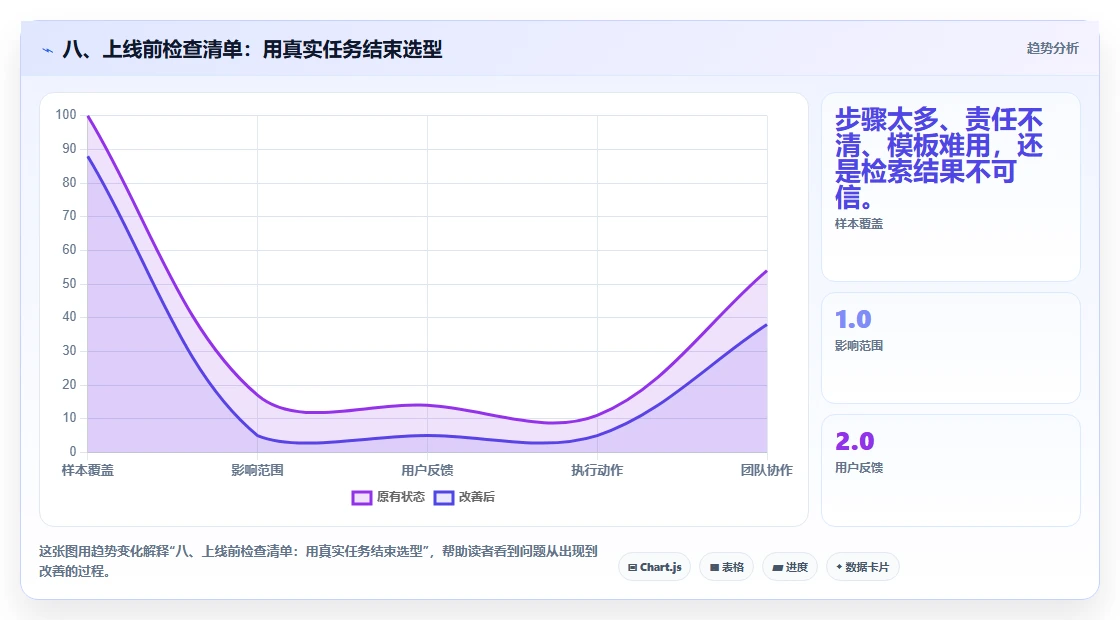This screenshot has height=620, width=1120.
Task: Click the 用户反馈 x-axis label
Action: pos(427,470)
